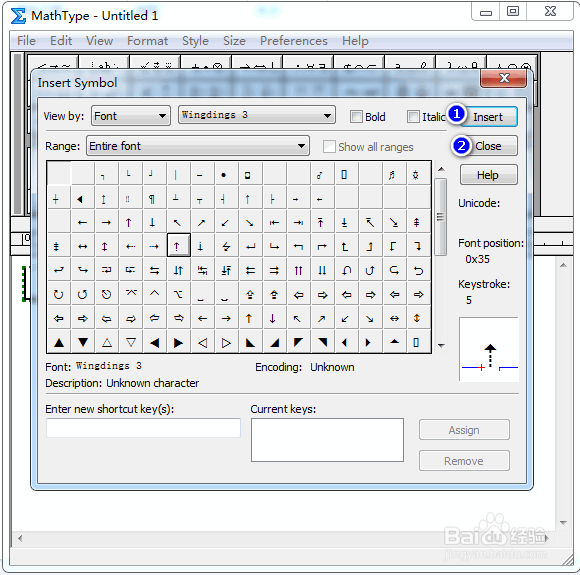
Task: Pick the zigzag lightning arrow symbol
Action: tap(226, 246)
